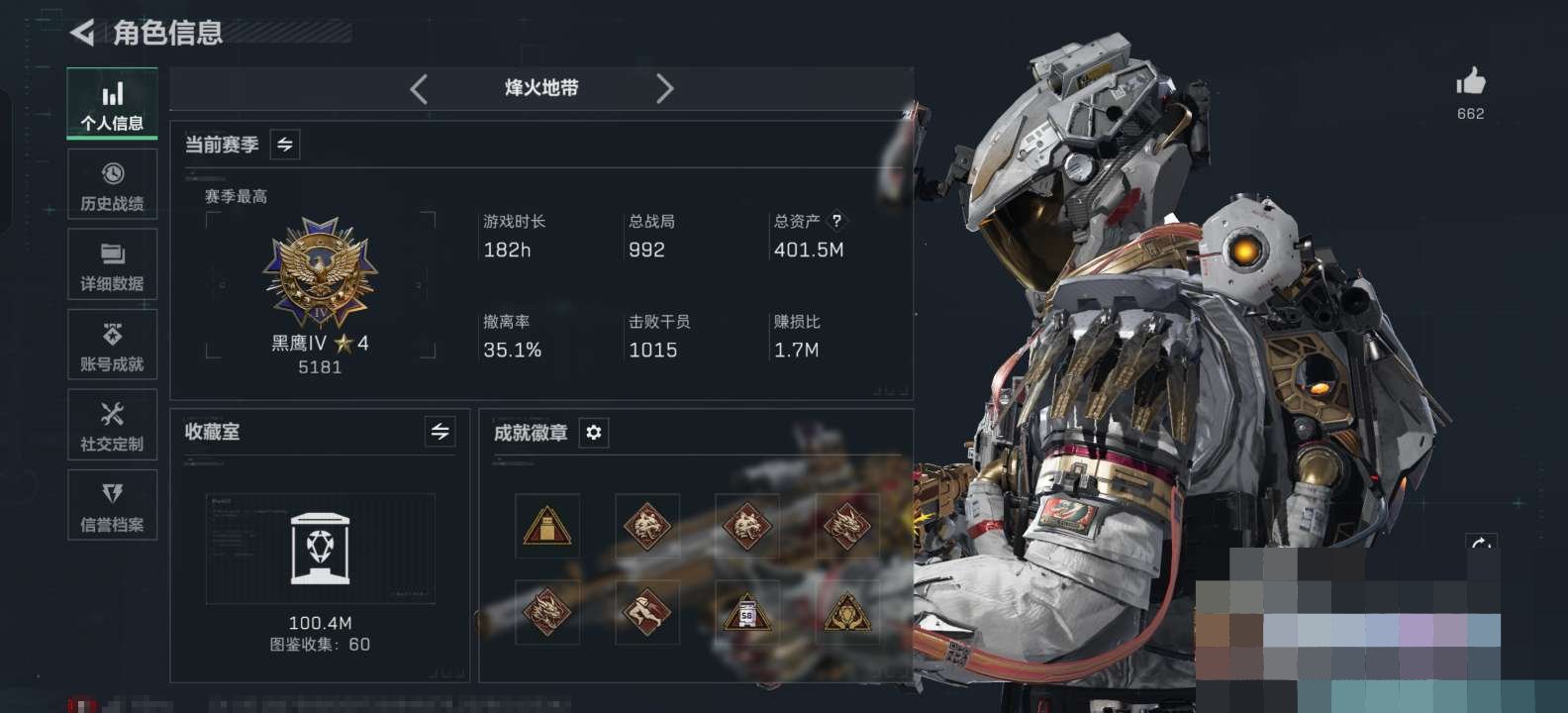
Task: Switch to previous mode with left chevron
Action: coord(419,89)
